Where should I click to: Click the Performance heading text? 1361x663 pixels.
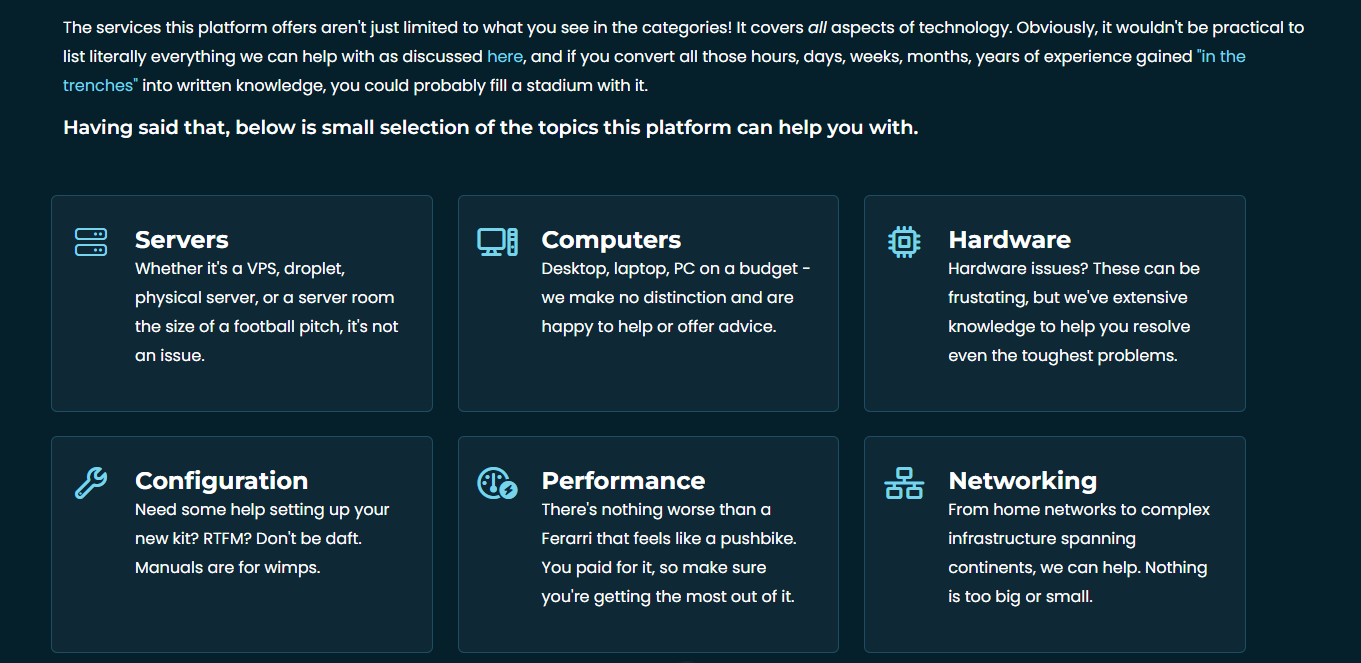click(623, 481)
